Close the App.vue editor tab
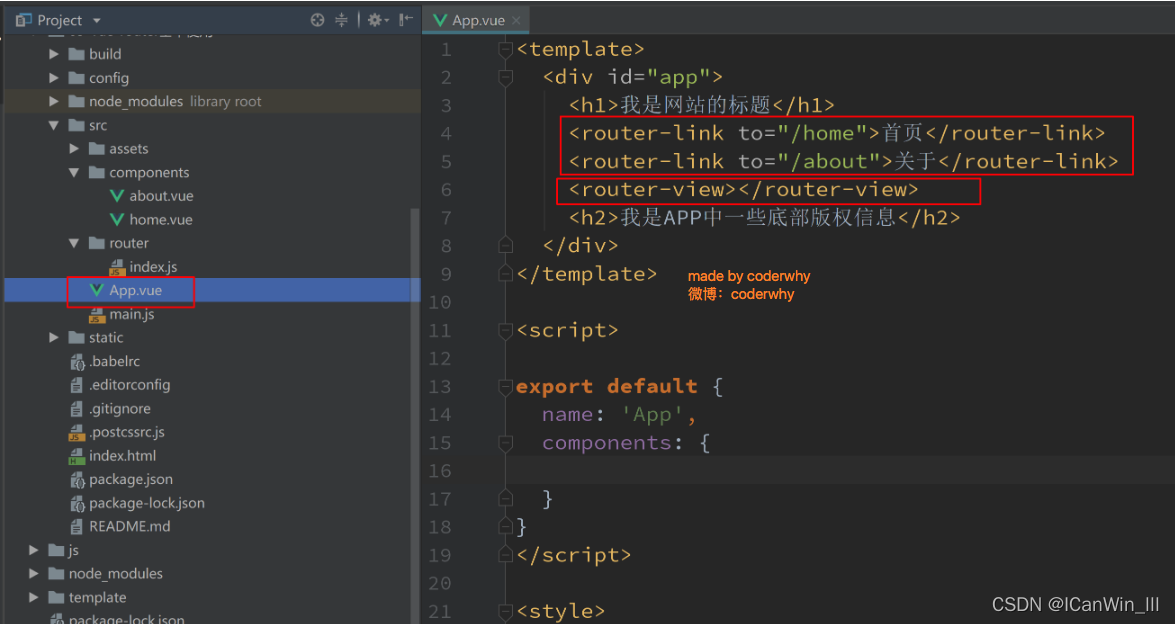The width and height of the screenshot is (1175, 624). (516, 21)
